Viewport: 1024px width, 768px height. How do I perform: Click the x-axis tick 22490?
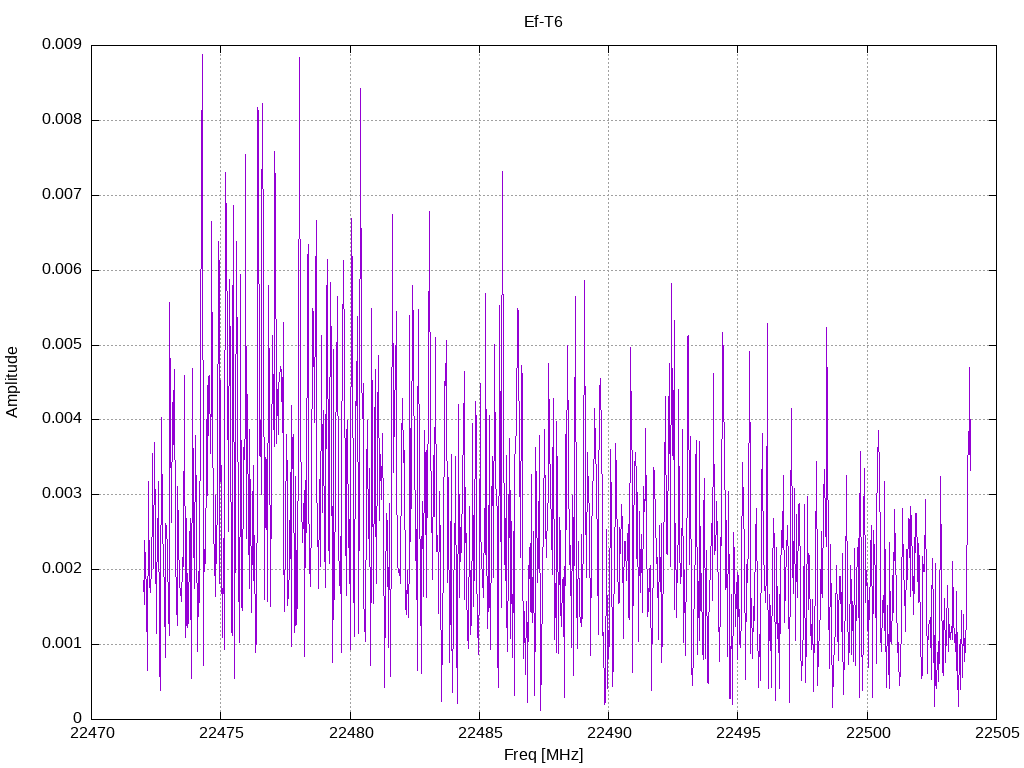click(x=609, y=733)
